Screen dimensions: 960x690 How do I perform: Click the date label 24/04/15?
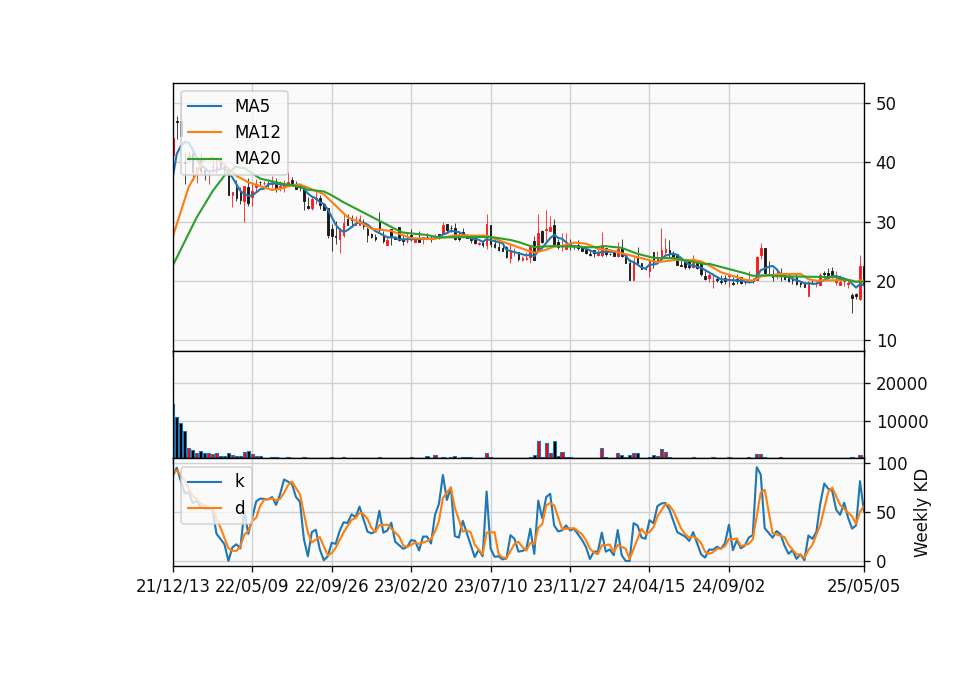coord(648,586)
